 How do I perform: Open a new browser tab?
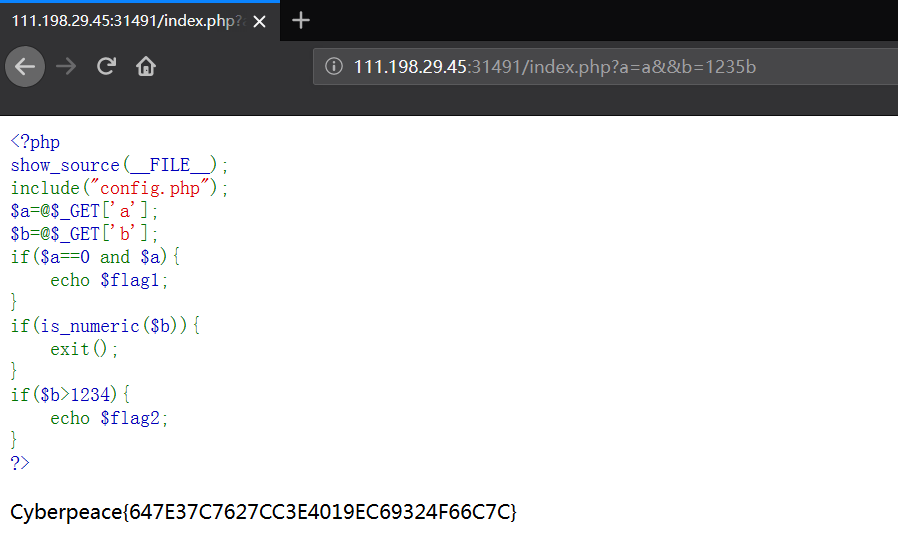301,21
